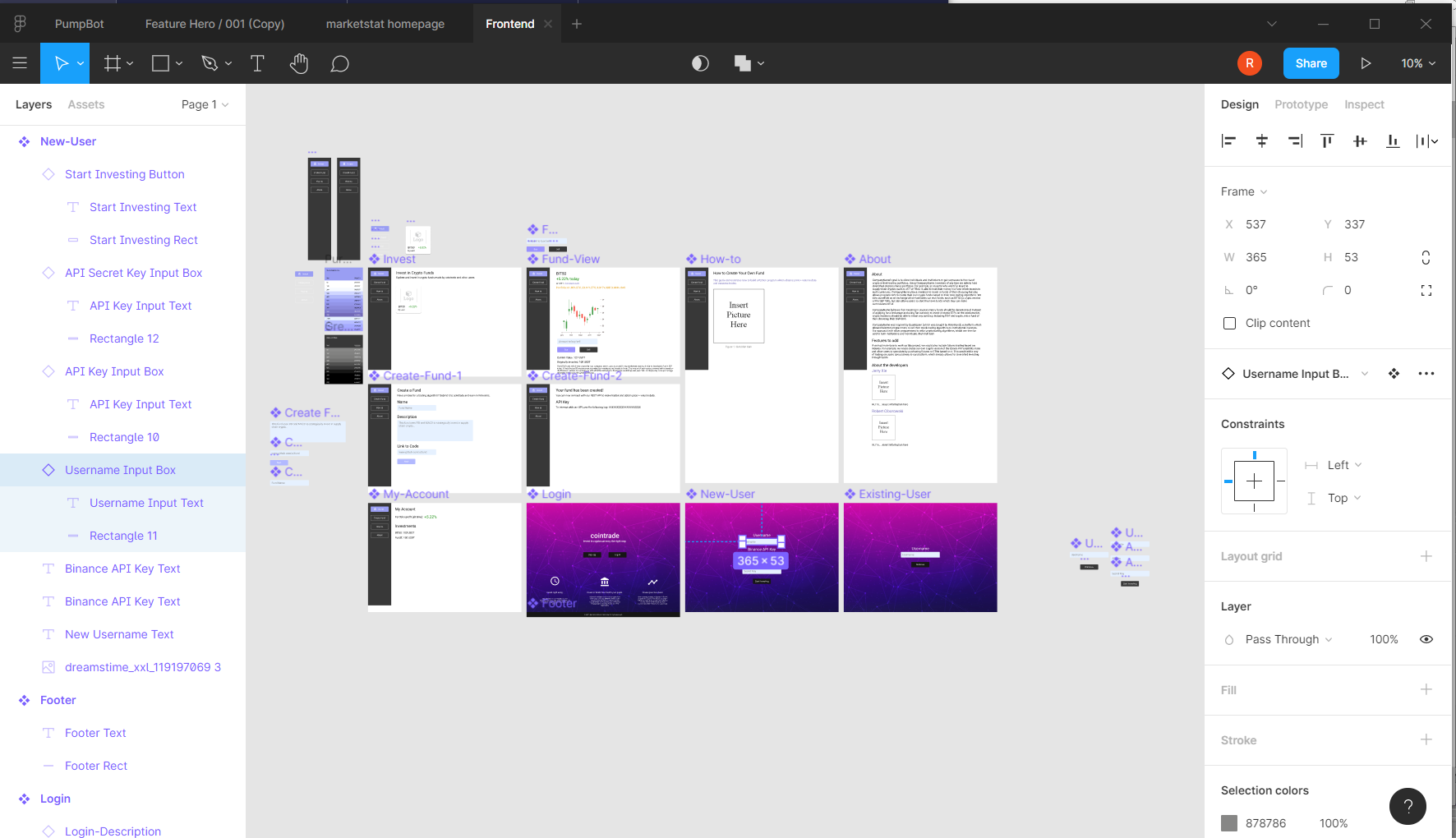Open the Frame type dropdown
The height and width of the screenshot is (838, 1456).
tap(1244, 191)
